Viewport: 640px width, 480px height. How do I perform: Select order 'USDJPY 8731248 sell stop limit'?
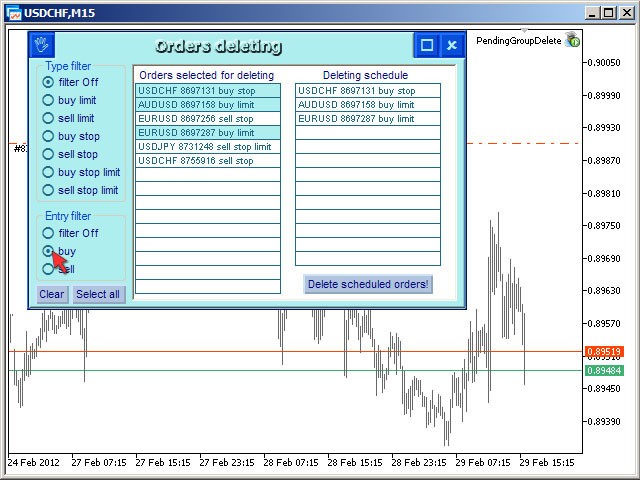(208, 147)
